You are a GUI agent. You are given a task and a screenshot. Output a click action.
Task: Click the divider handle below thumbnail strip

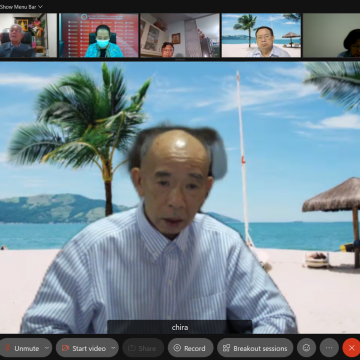coord(180,59)
